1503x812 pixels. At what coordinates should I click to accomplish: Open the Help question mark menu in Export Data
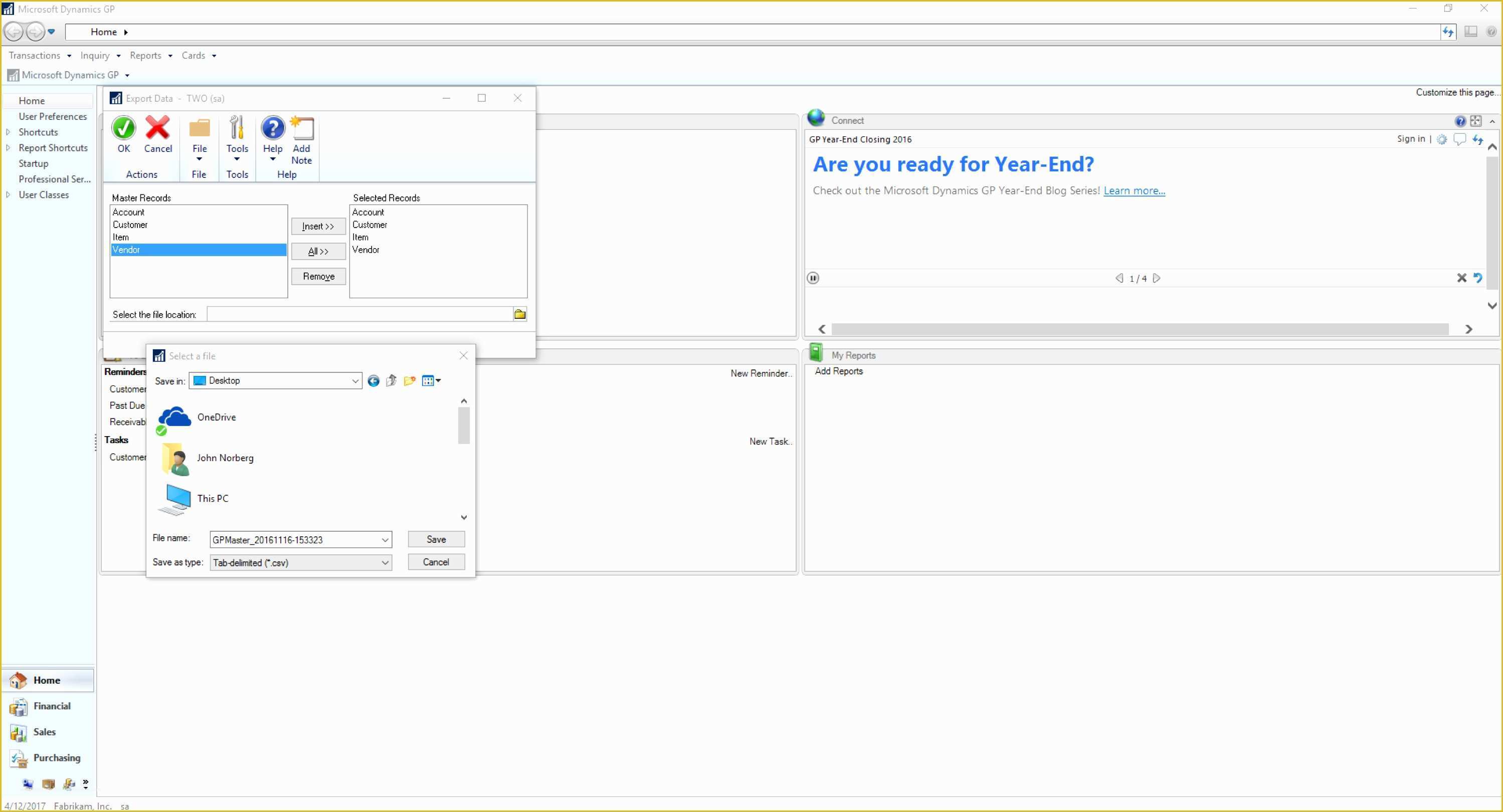273,128
